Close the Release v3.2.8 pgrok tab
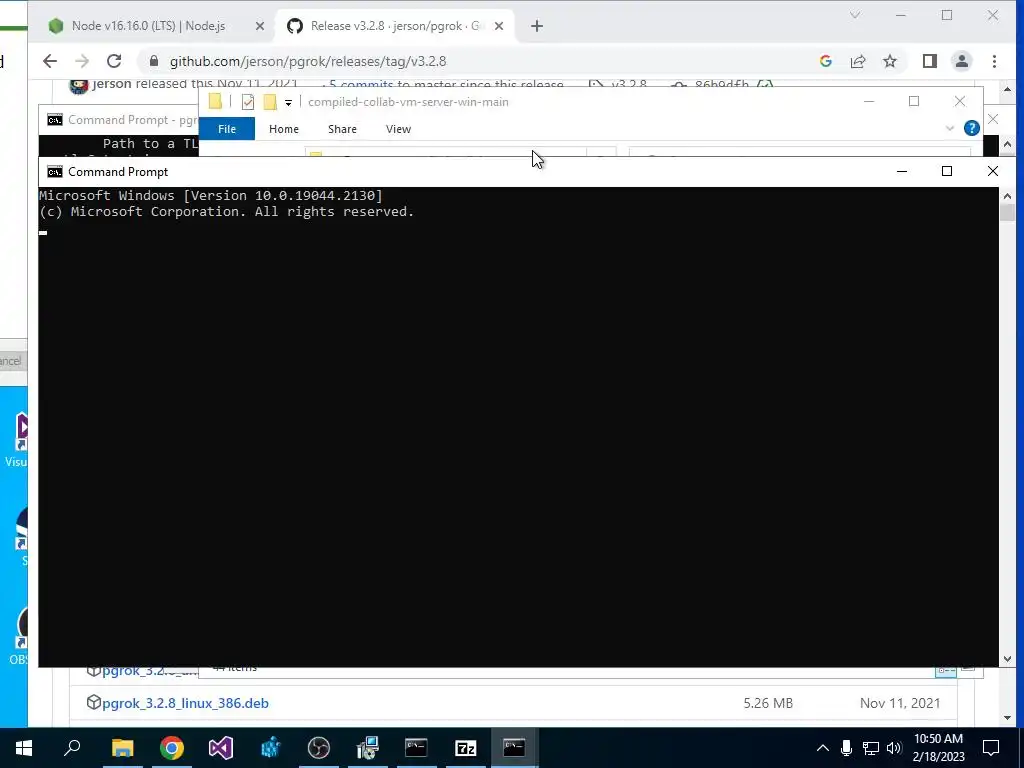This screenshot has width=1024, height=768. click(x=499, y=26)
